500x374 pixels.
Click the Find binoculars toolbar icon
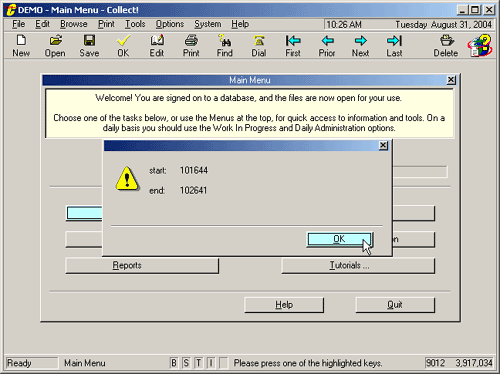point(225,41)
